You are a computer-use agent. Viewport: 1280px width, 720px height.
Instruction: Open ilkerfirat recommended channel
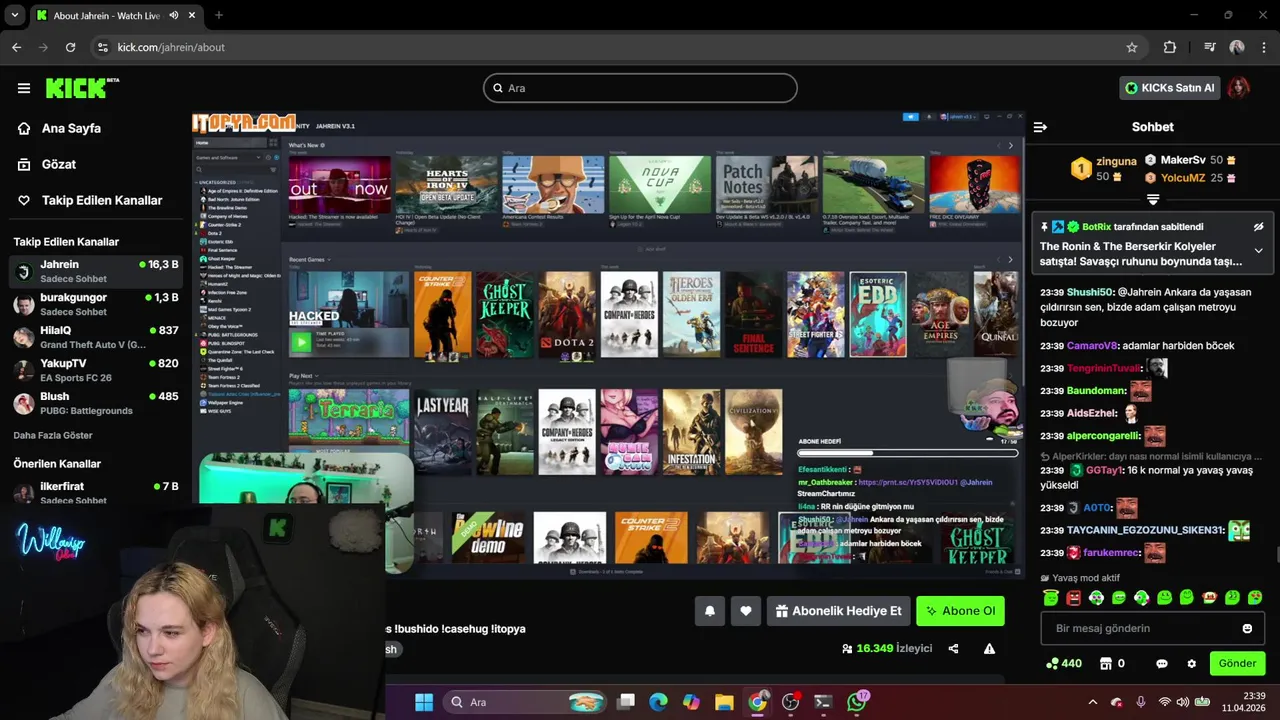96,492
